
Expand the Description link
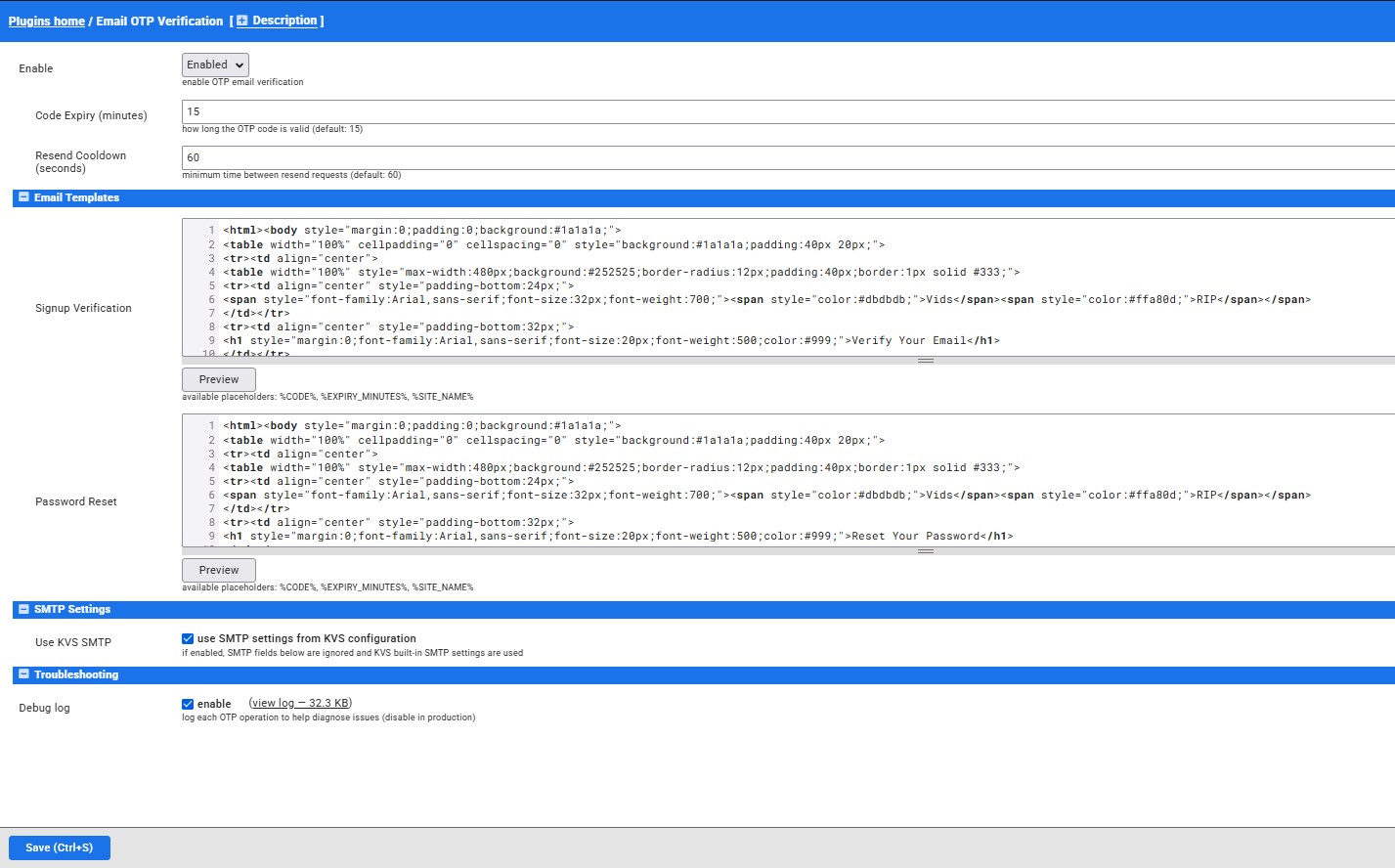pos(284,21)
